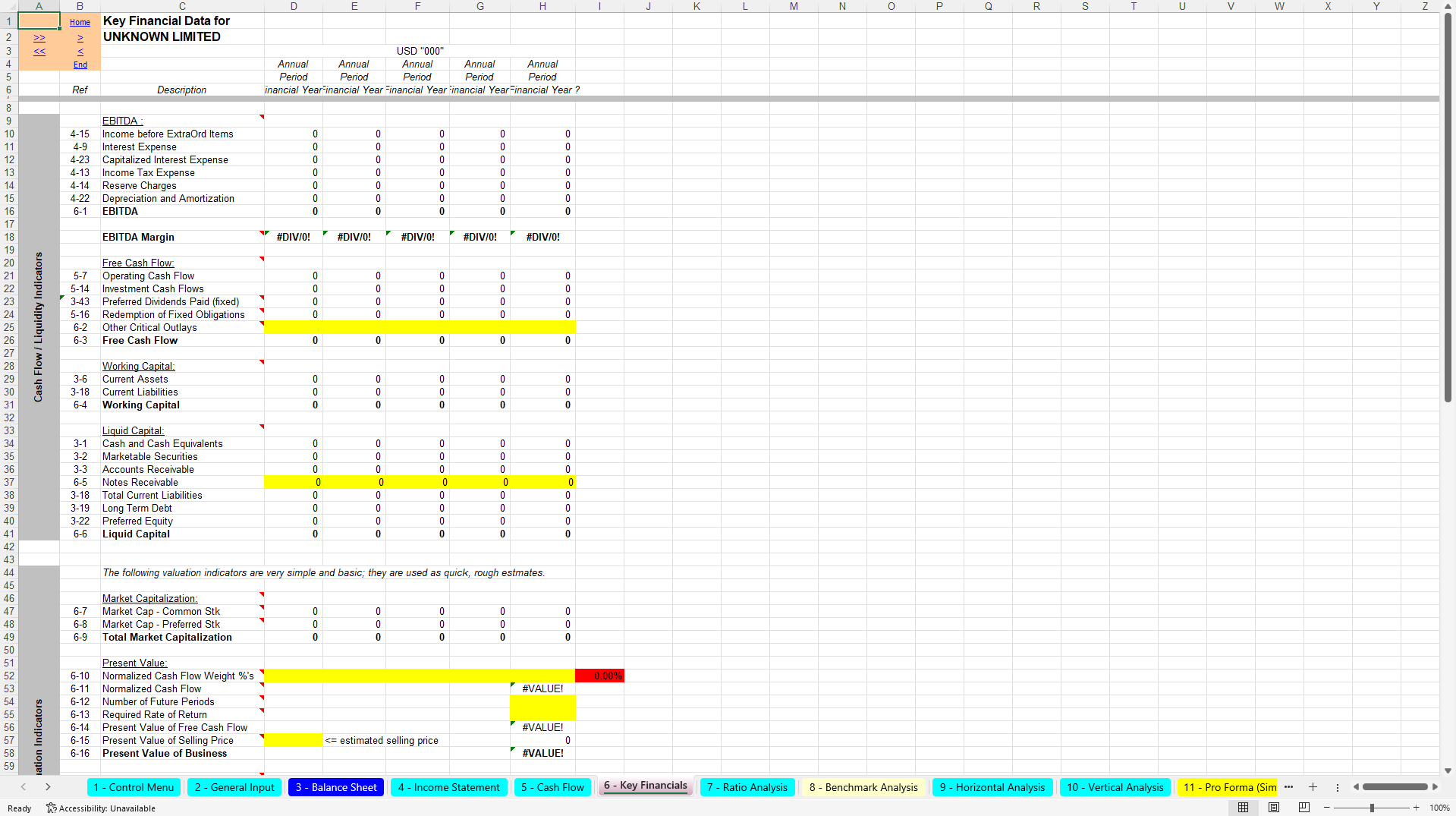Screen dimensions: 1456x816
Task: Click the vertical scrollbar up arrow
Action: click(x=1448, y=6)
